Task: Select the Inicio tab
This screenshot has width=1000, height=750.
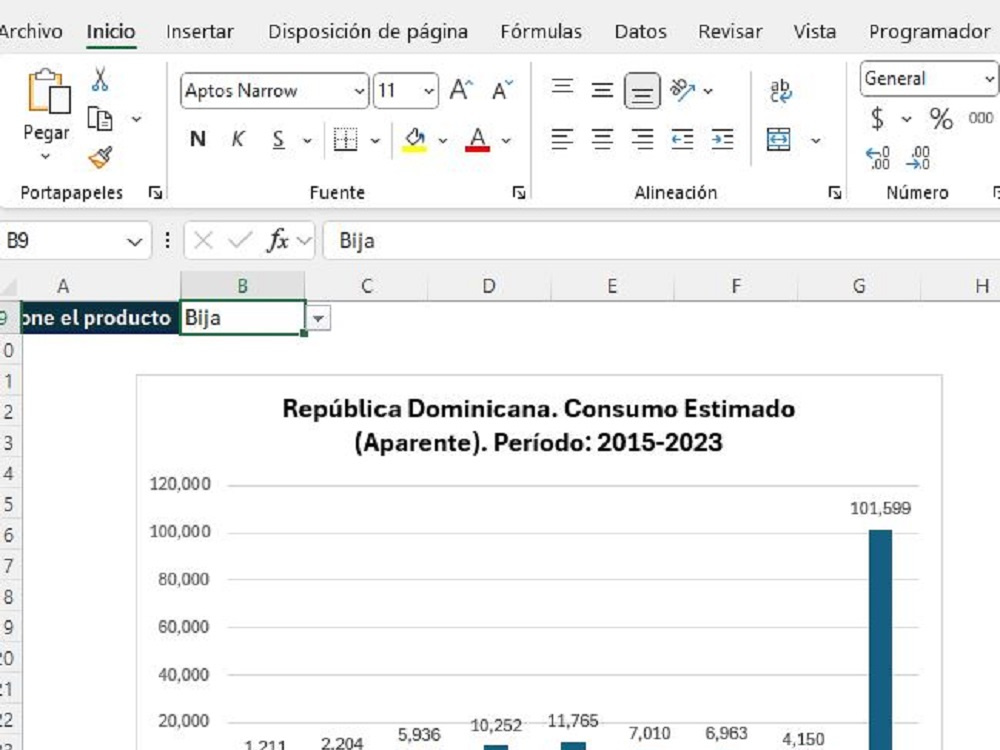Action: (111, 31)
